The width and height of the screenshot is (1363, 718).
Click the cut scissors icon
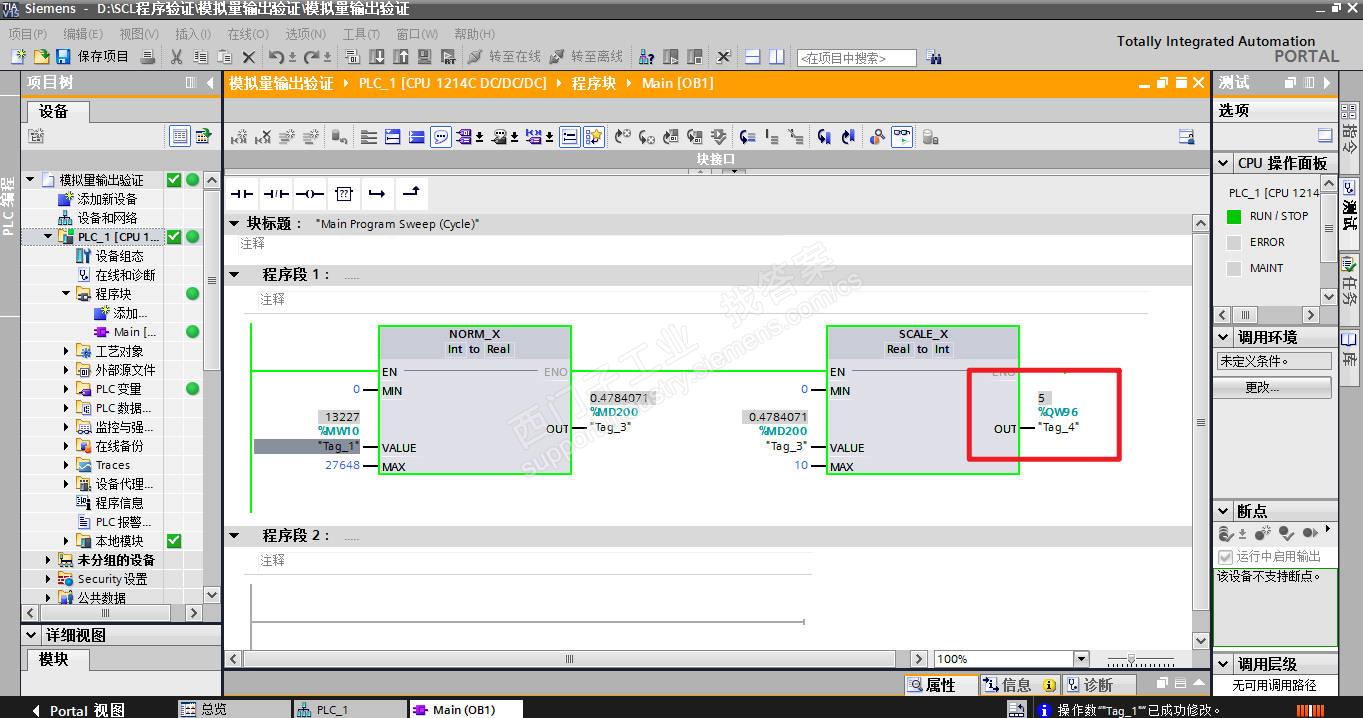point(177,57)
